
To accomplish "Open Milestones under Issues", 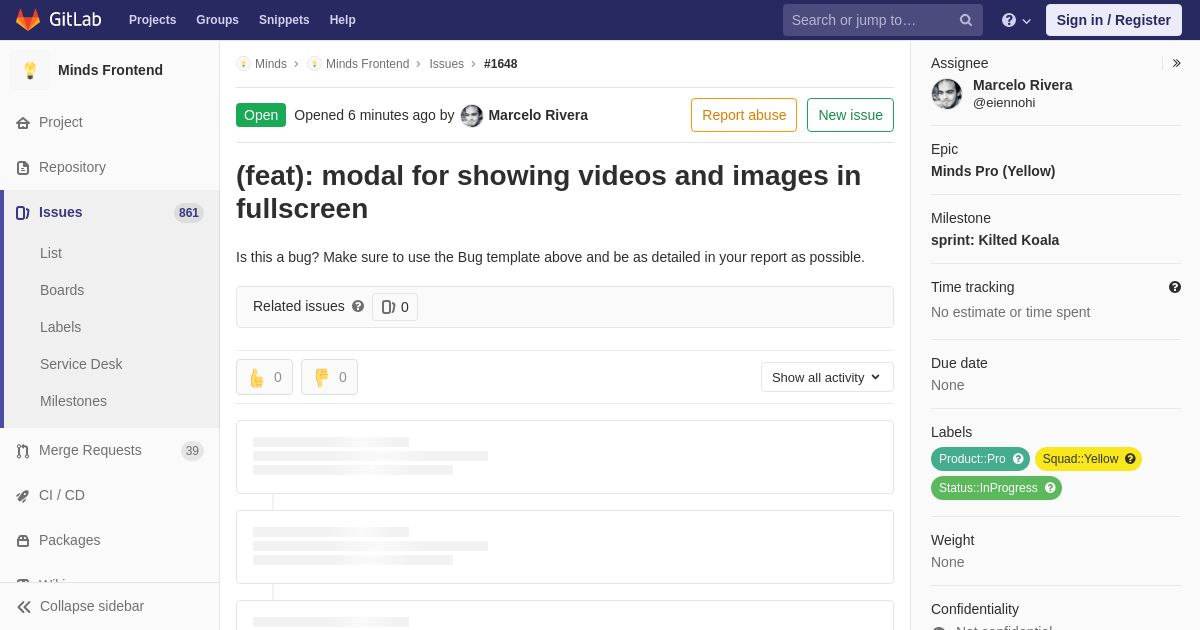I will coord(73,401).
